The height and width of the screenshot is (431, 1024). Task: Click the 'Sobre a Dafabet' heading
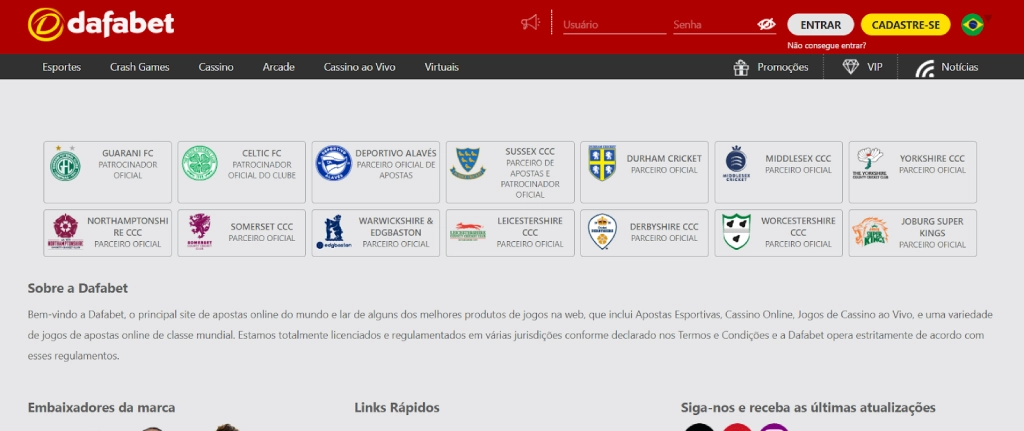[78, 288]
